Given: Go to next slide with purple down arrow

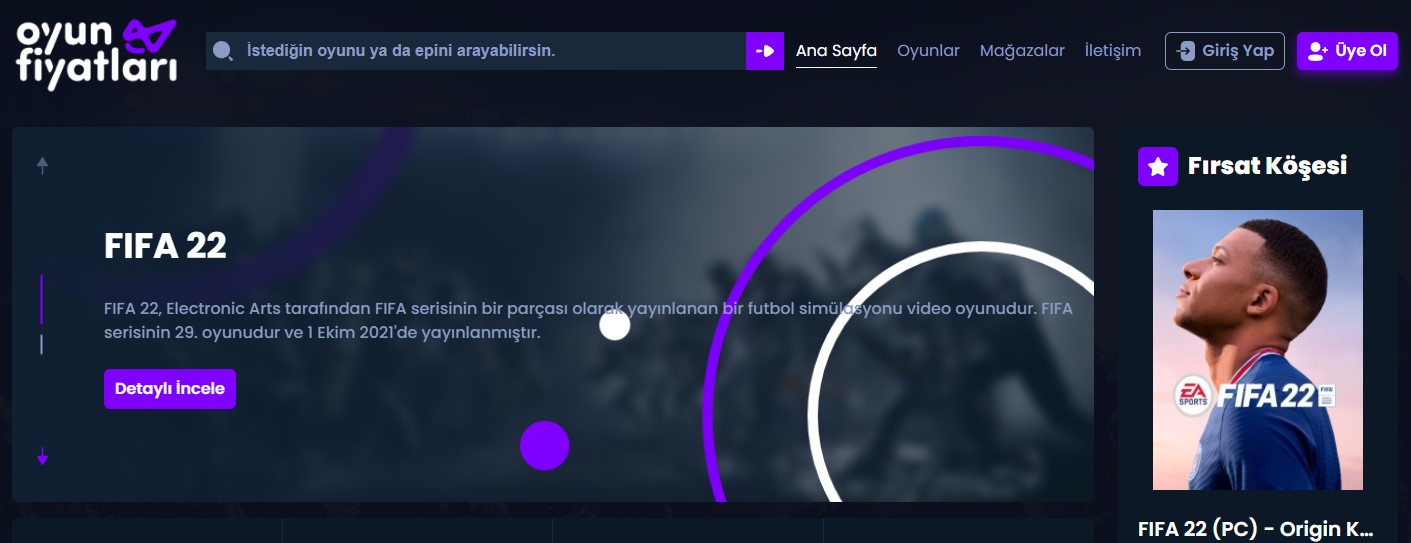Looking at the screenshot, I should tap(42, 458).
